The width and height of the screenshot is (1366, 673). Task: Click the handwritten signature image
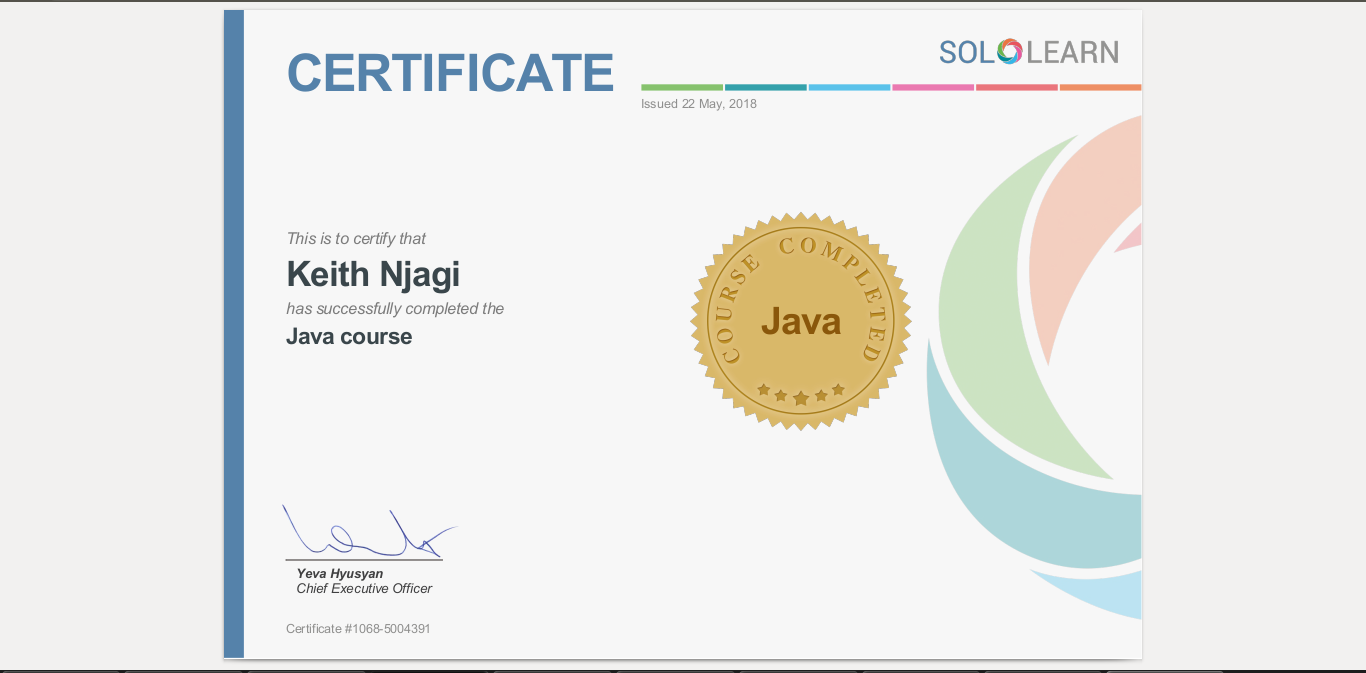pos(369,531)
